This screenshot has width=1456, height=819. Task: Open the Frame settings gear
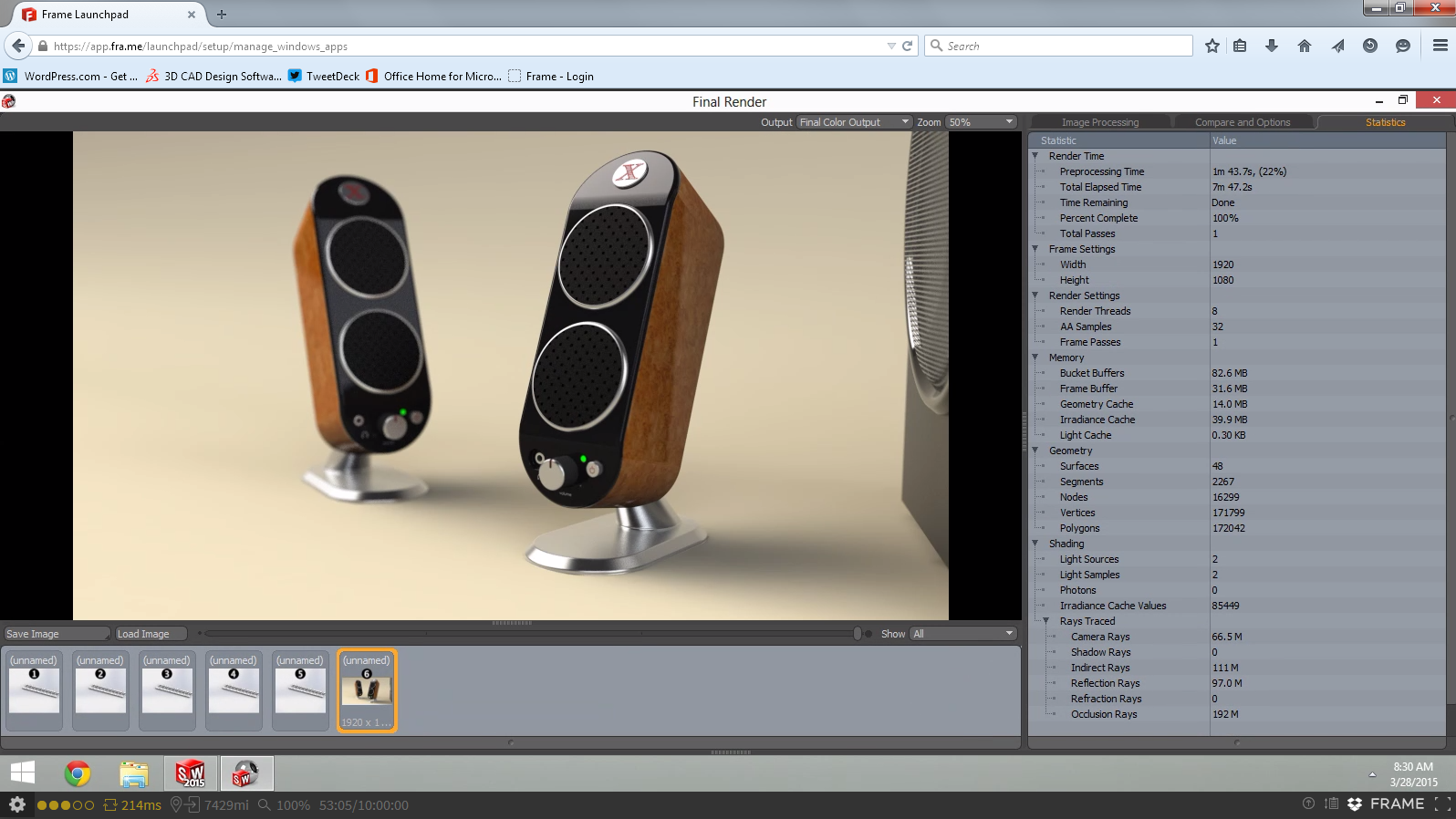tap(17, 804)
